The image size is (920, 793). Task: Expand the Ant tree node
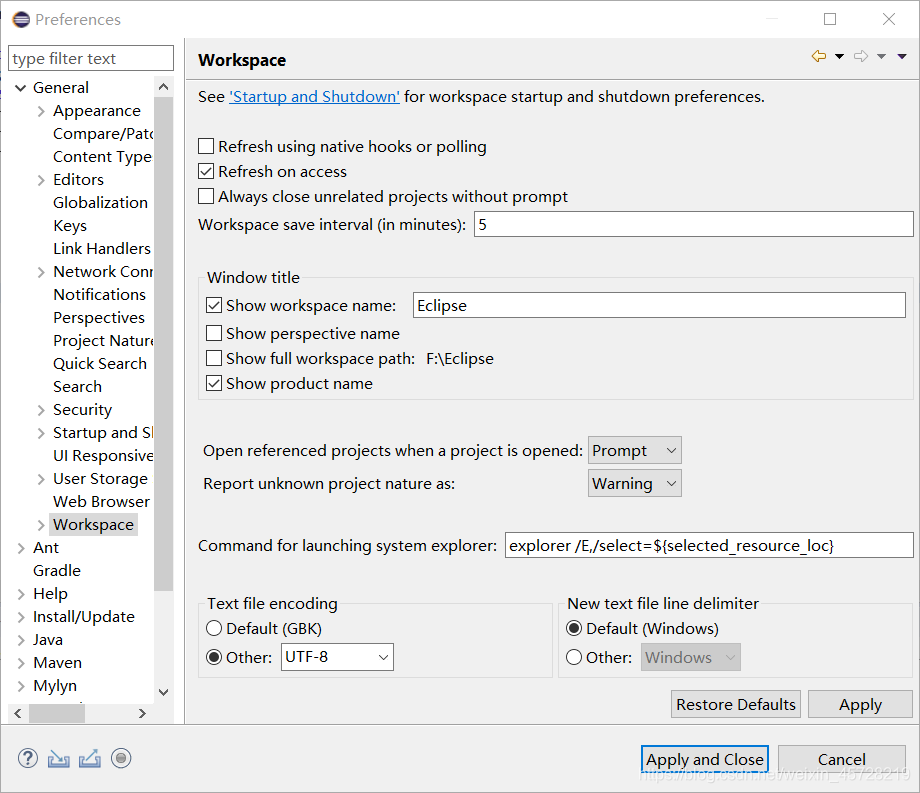tap(21, 548)
